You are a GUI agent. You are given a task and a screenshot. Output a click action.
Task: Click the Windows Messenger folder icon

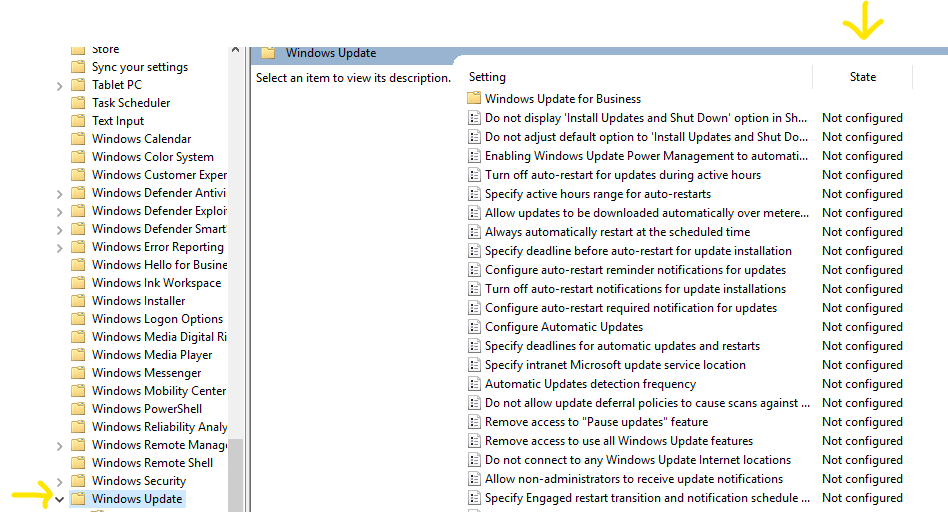(78, 373)
